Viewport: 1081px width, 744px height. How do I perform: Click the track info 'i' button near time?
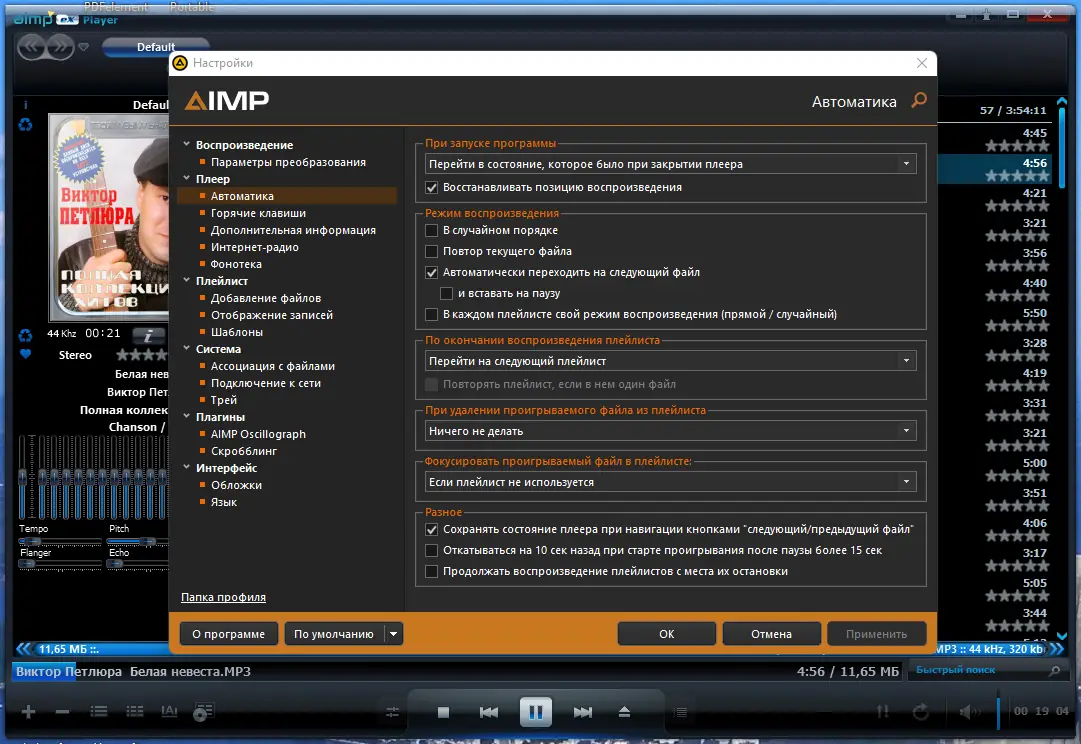(148, 336)
